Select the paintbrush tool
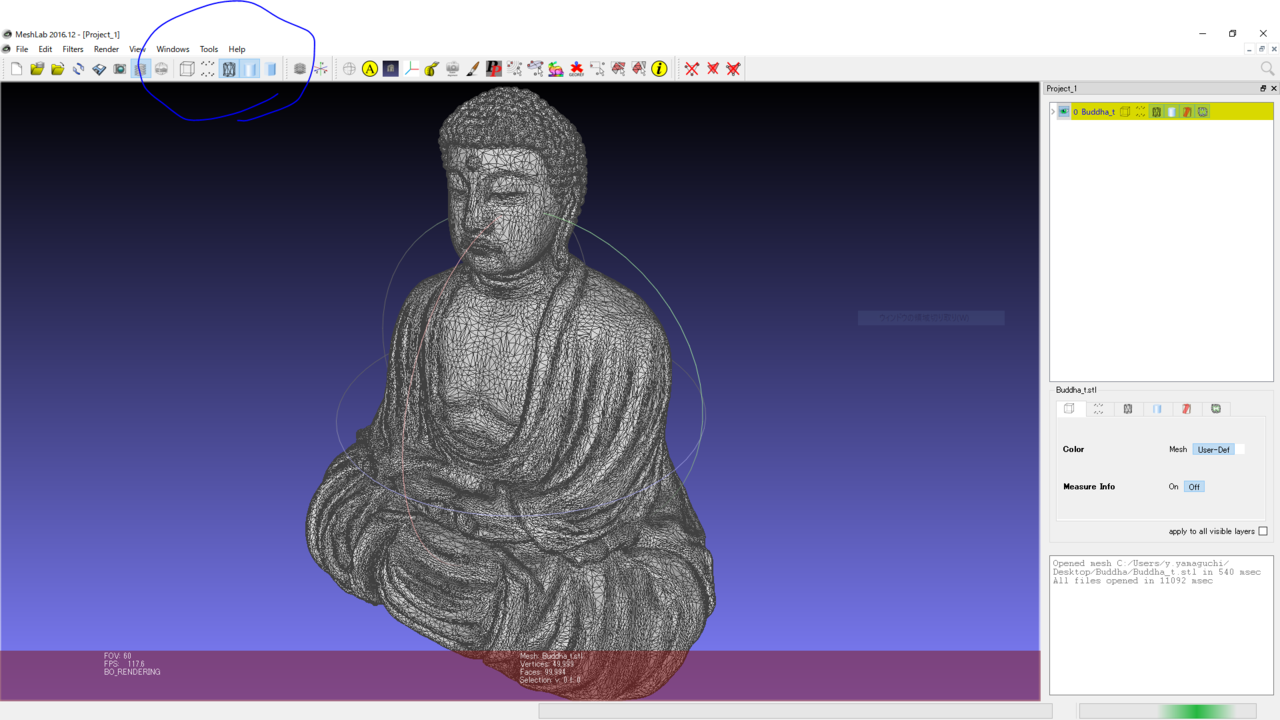 point(473,69)
